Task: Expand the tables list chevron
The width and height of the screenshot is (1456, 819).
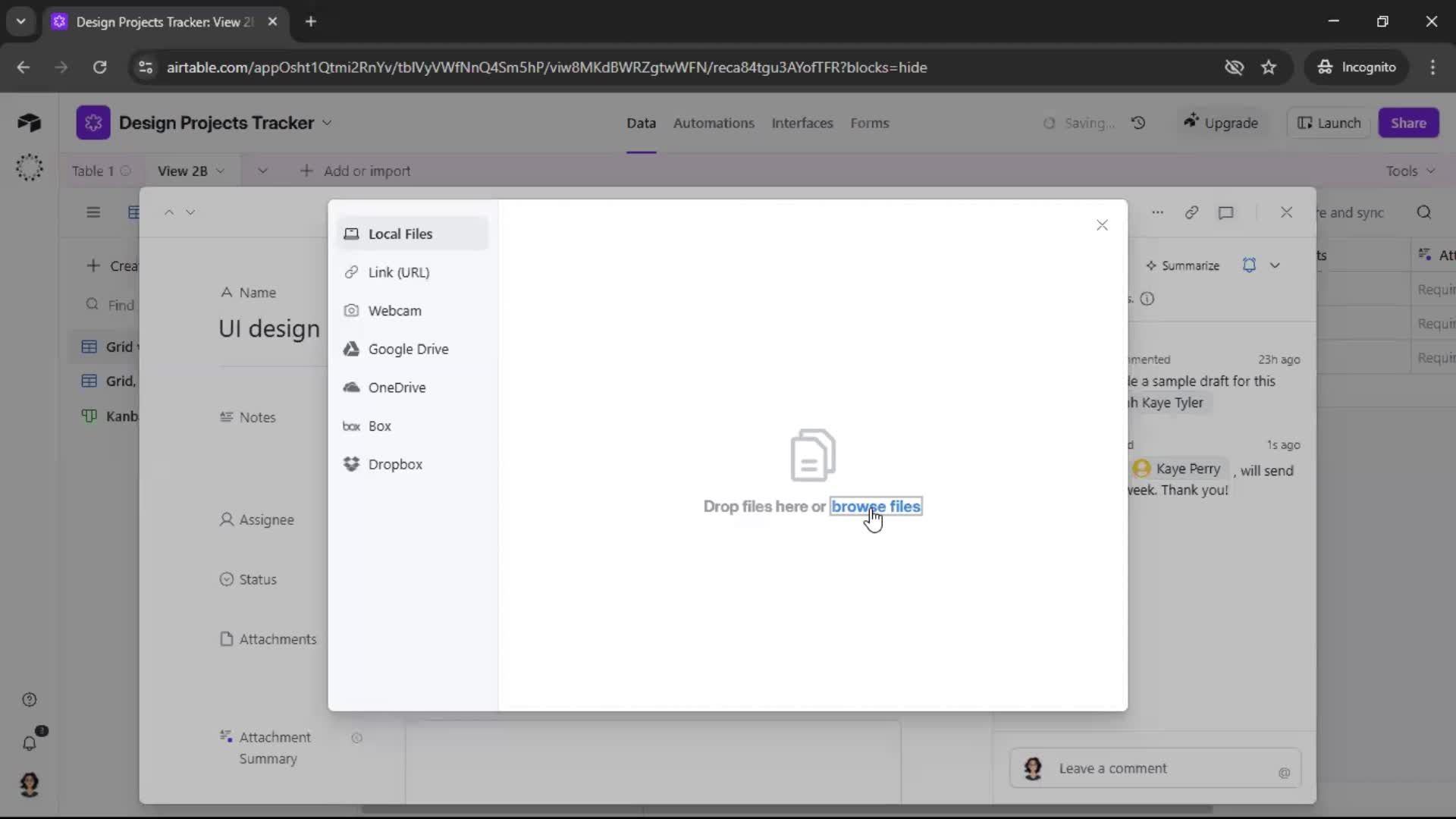Action: coord(262,171)
